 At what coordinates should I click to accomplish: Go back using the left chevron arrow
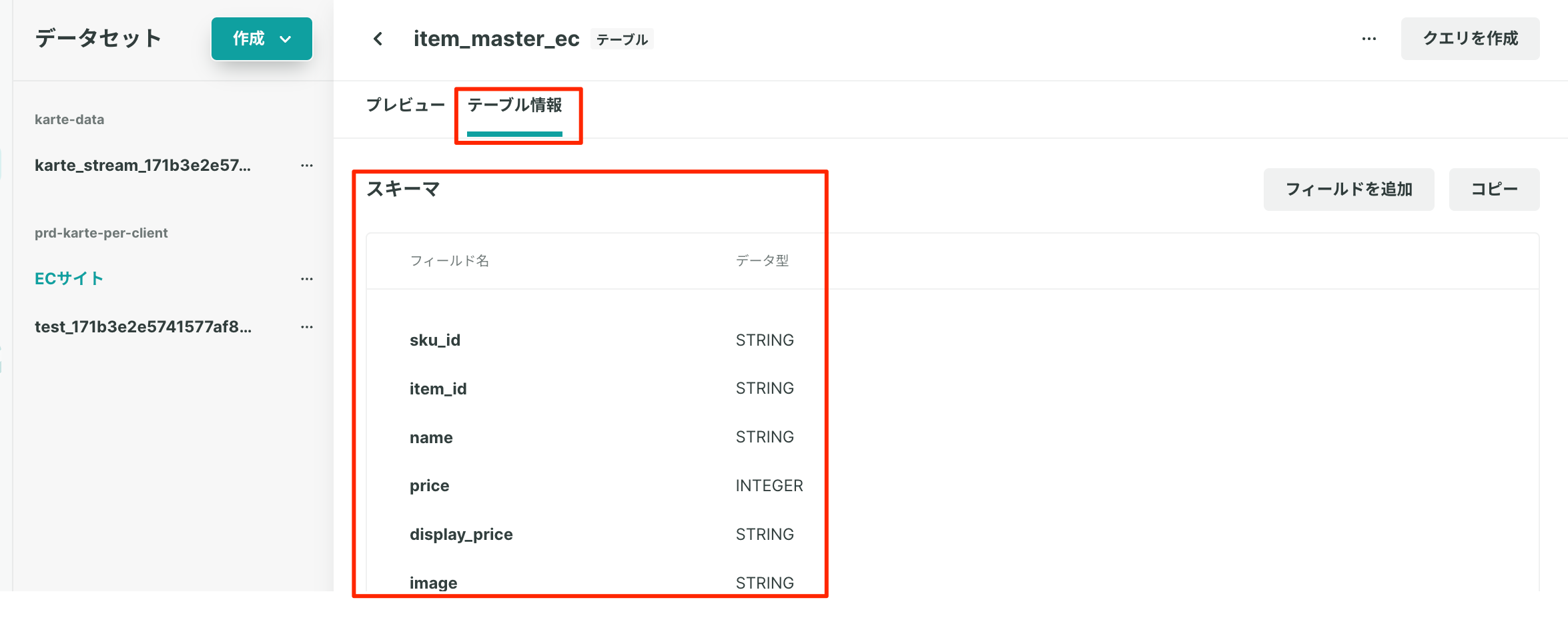tap(378, 39)
